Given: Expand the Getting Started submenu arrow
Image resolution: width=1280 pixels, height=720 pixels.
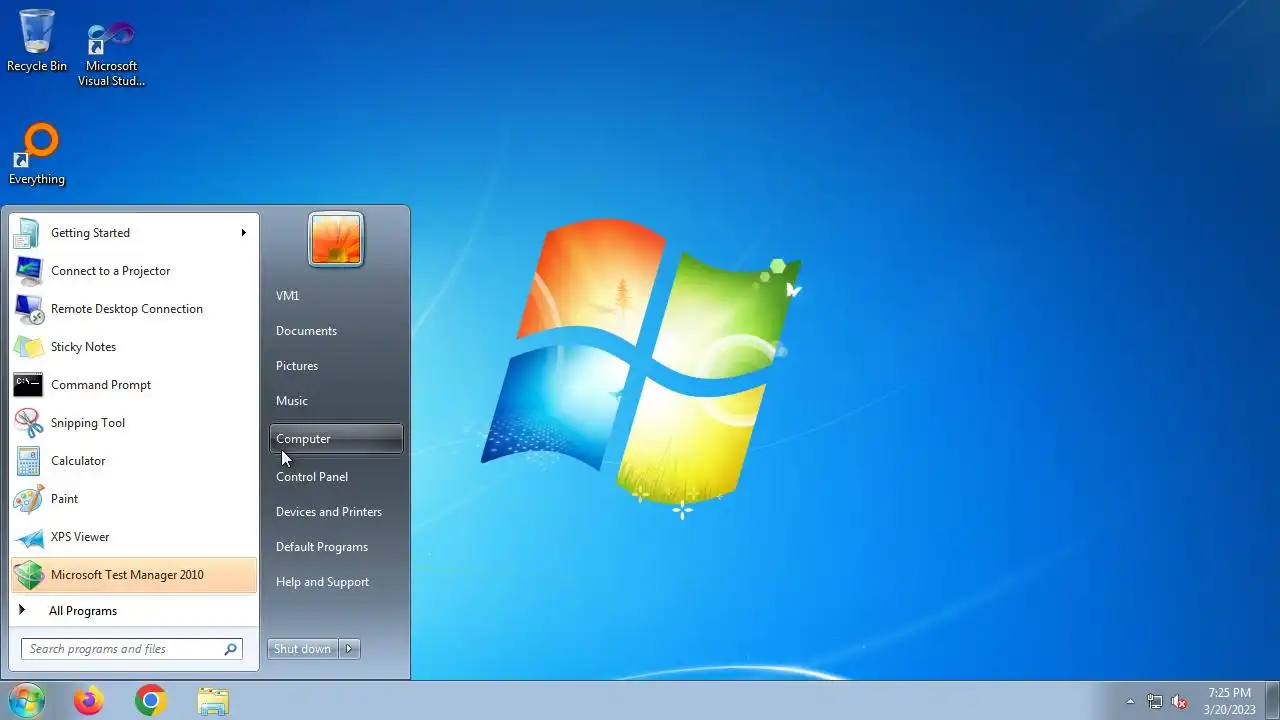Looking at the screenshot, I should 243,233.
